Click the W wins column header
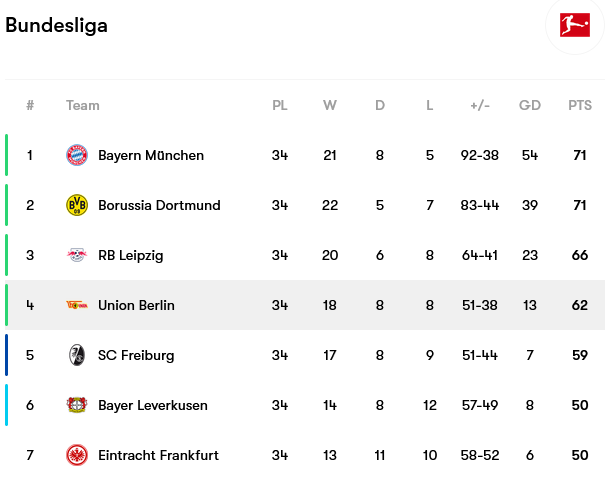Image resolution: width=611 pixels, height=478 pixels. pos(330,105)
